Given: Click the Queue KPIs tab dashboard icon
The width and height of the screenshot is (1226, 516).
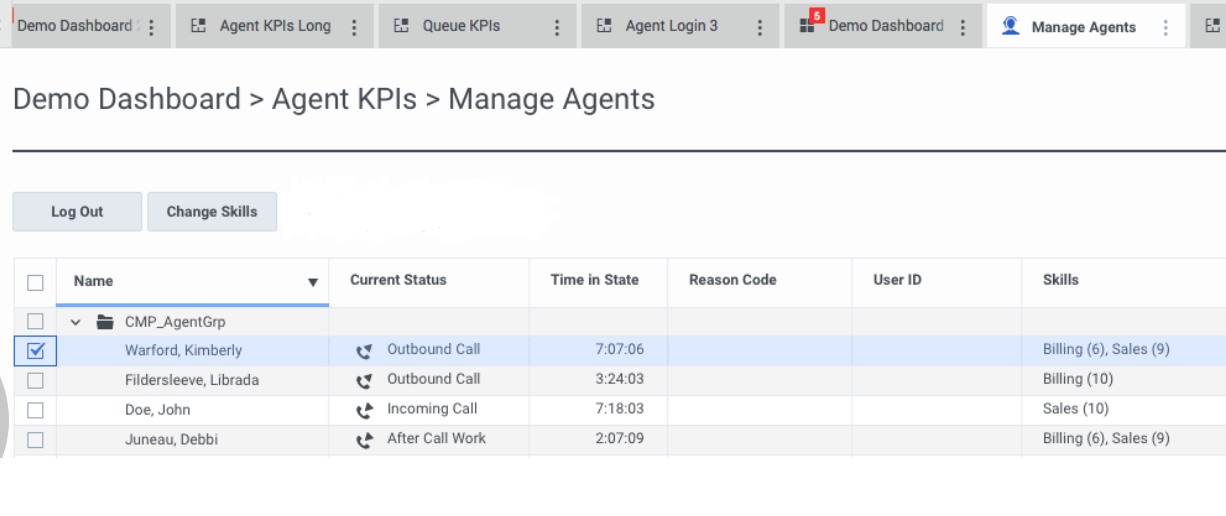Looking at the screenshot, I should click(x=401, y=26).
